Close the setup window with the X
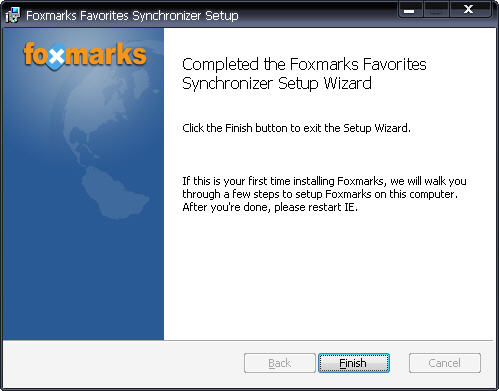 [469, 10]
